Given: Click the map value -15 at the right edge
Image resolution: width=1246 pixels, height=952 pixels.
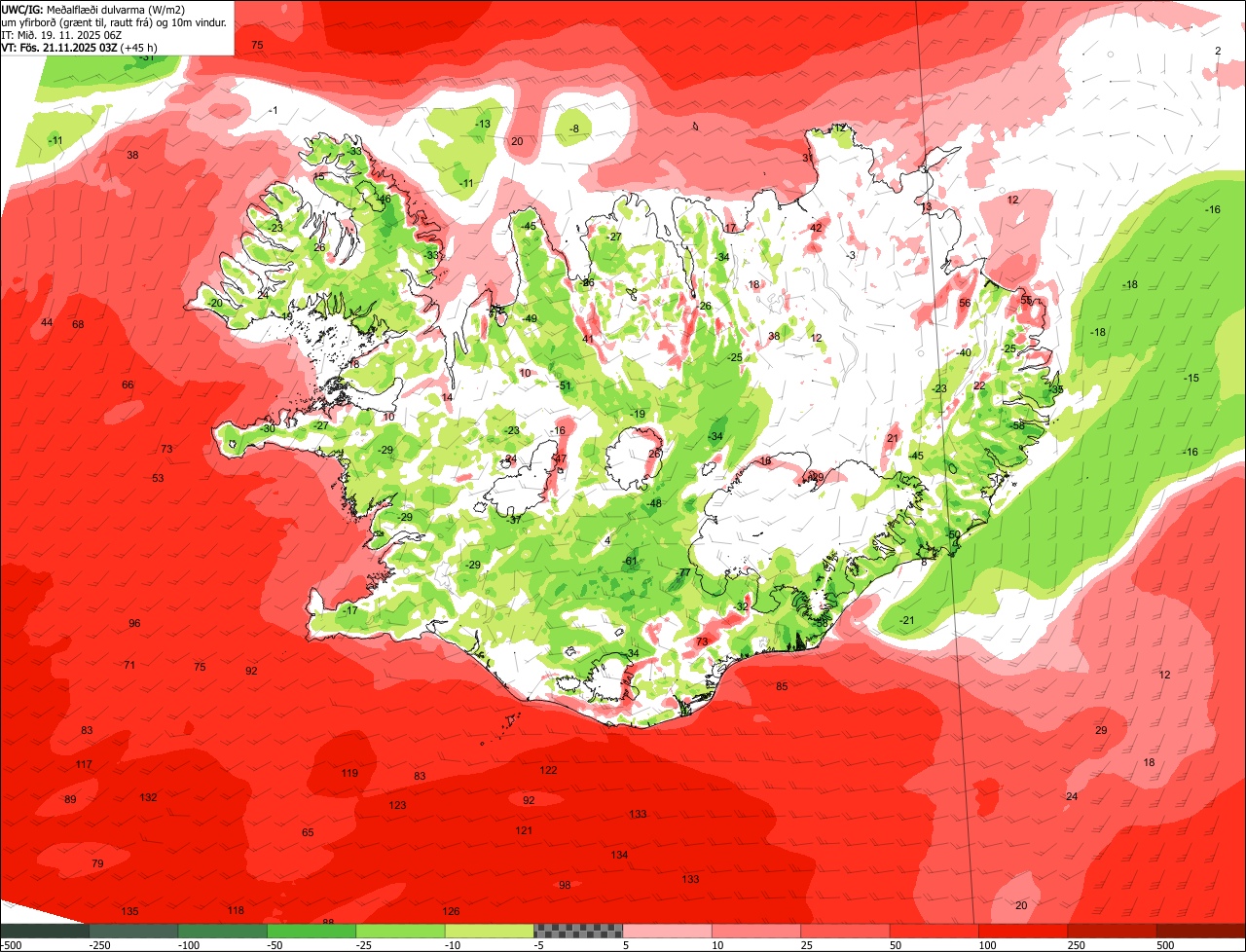Looking at the screenshot, I should coord(1191,378).
